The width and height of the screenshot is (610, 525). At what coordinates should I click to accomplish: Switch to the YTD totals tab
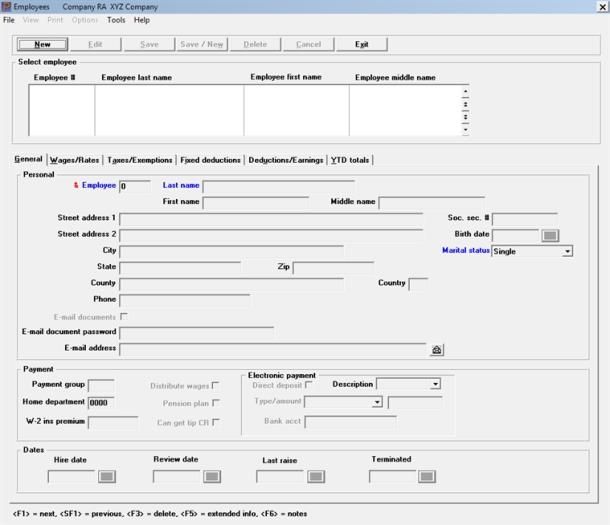[351, 160]
